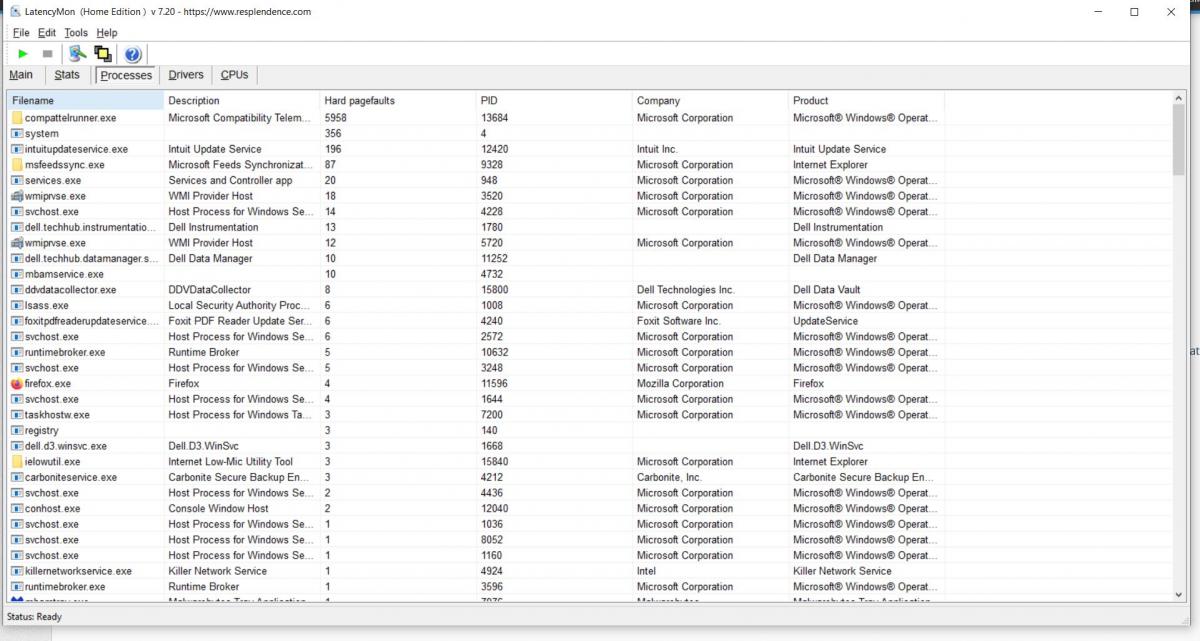Open the File menu
The width and height of the screenshot is (1200, 641).
[21, 33]
